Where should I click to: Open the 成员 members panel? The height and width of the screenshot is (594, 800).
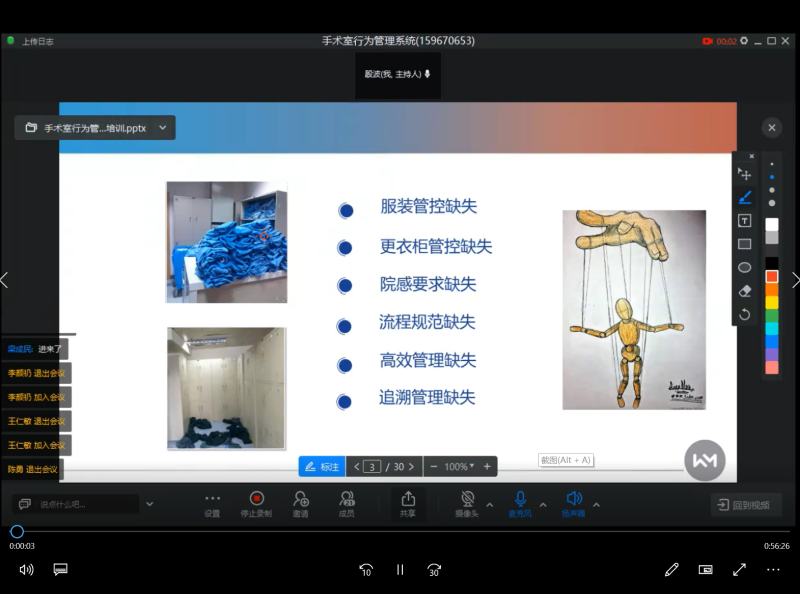(x=346, y=503)
